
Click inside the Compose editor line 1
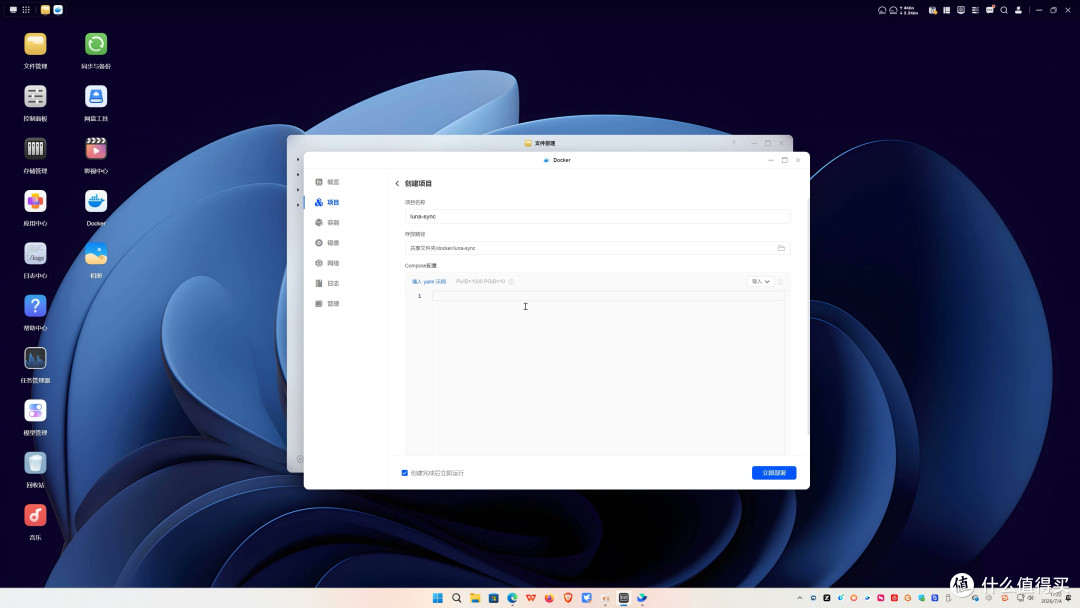point(608,296)
